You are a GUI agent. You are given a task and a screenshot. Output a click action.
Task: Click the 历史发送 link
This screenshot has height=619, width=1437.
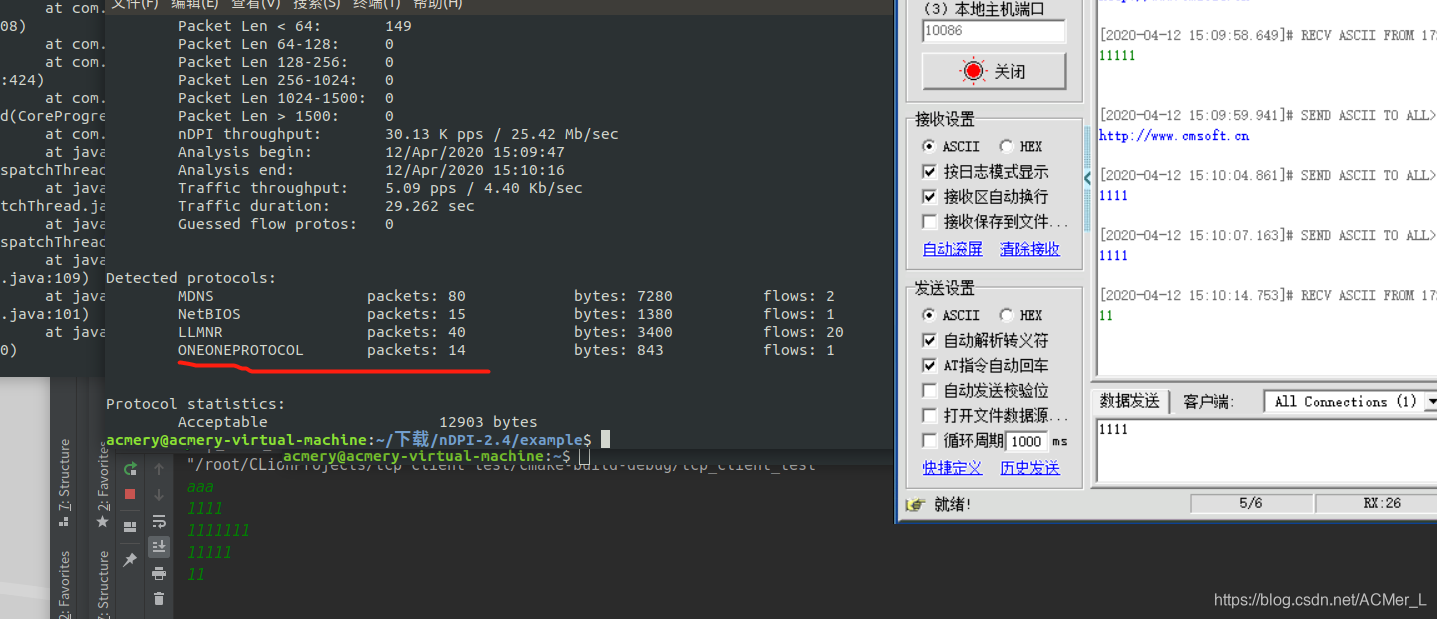click(1030, 468)
